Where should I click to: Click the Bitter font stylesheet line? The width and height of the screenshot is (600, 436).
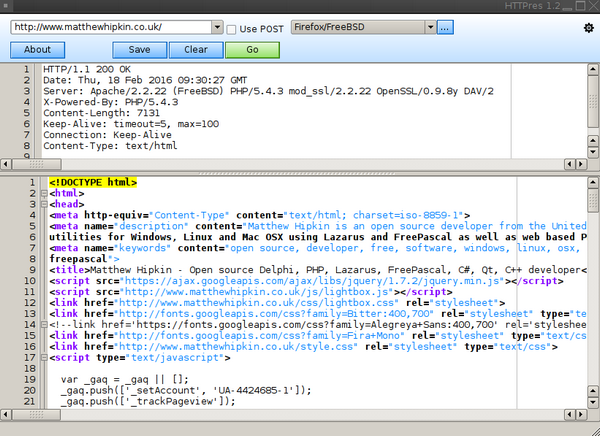318,314
